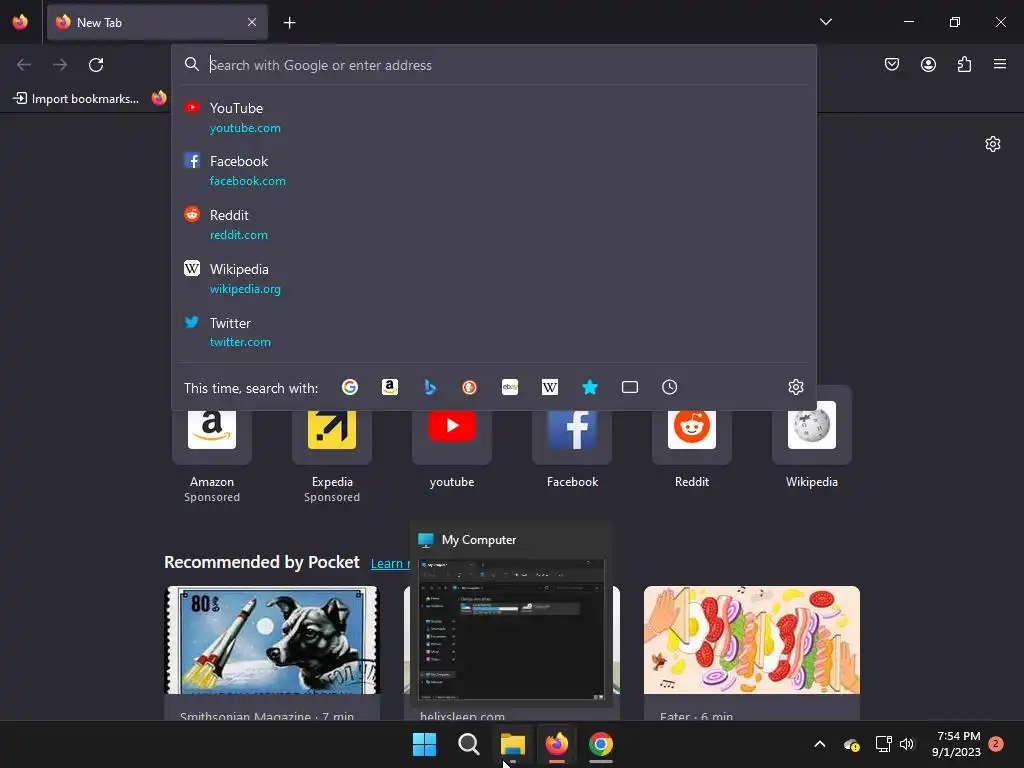
Task: Search with Google one-off engine icon
Action: click(x=350, y=387)
